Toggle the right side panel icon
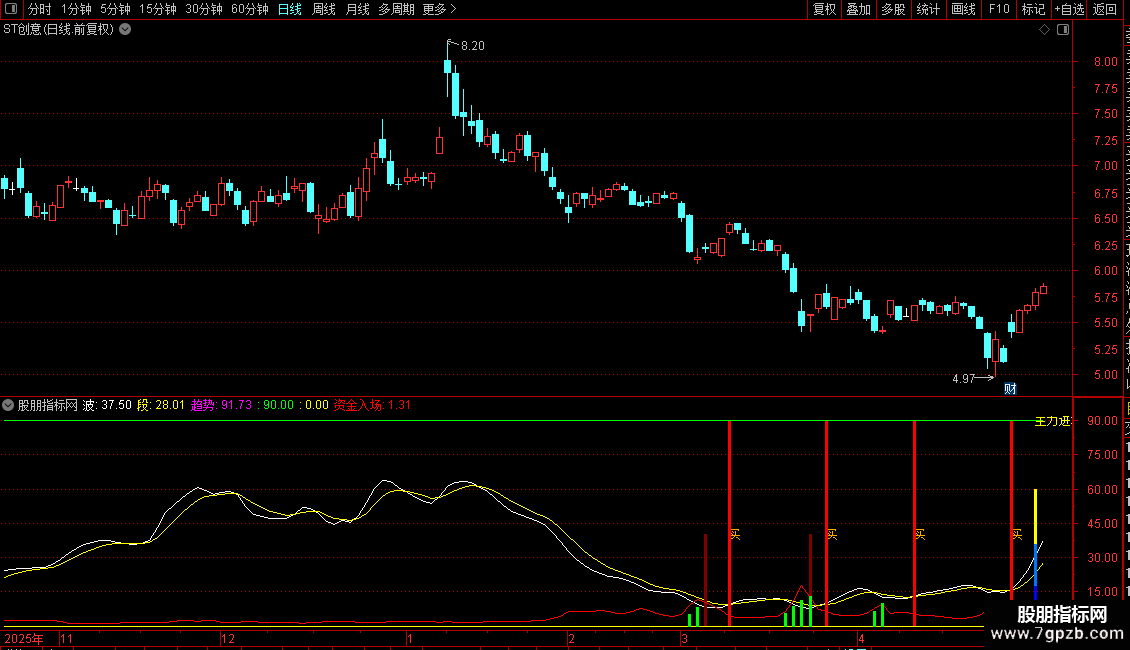This screenshot has width=1130, height=650. (x=1063, y=30)
